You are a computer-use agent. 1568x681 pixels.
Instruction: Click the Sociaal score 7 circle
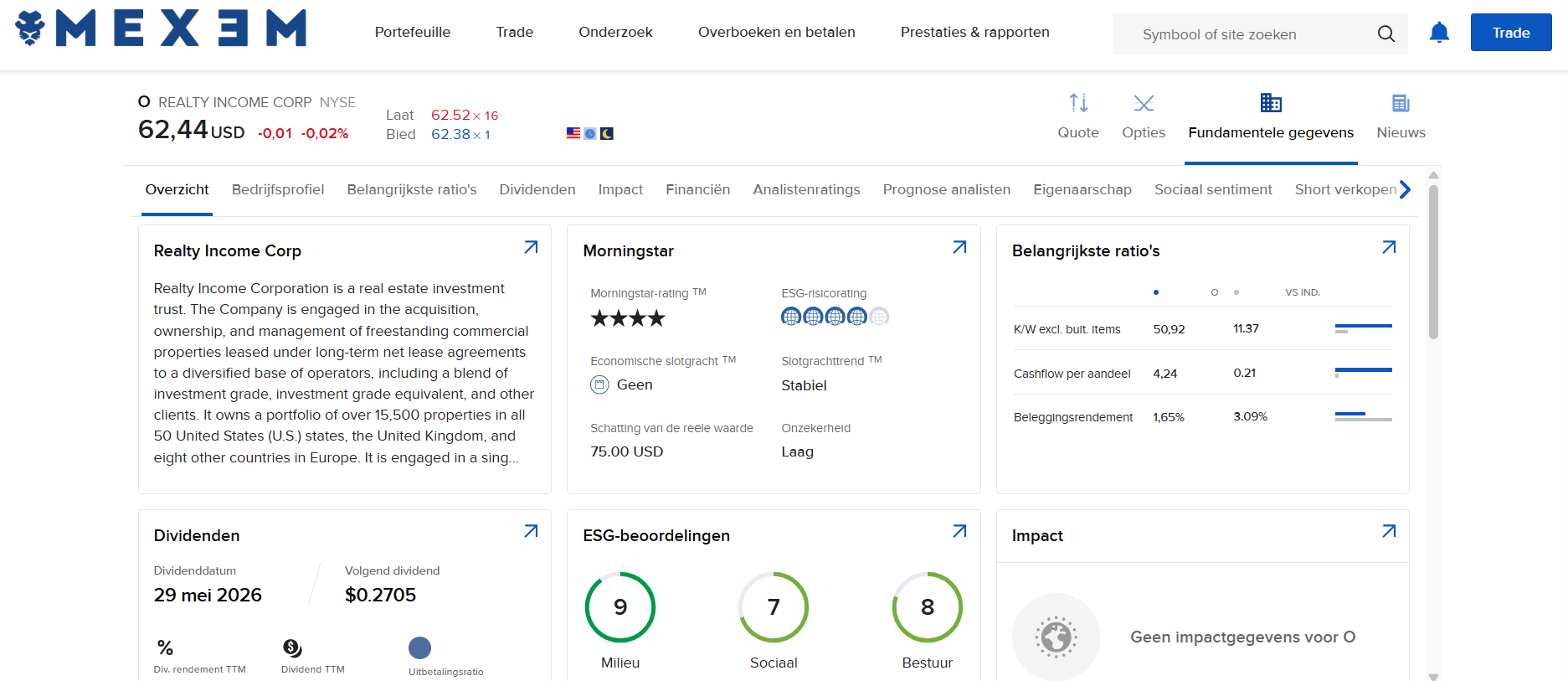774,606
